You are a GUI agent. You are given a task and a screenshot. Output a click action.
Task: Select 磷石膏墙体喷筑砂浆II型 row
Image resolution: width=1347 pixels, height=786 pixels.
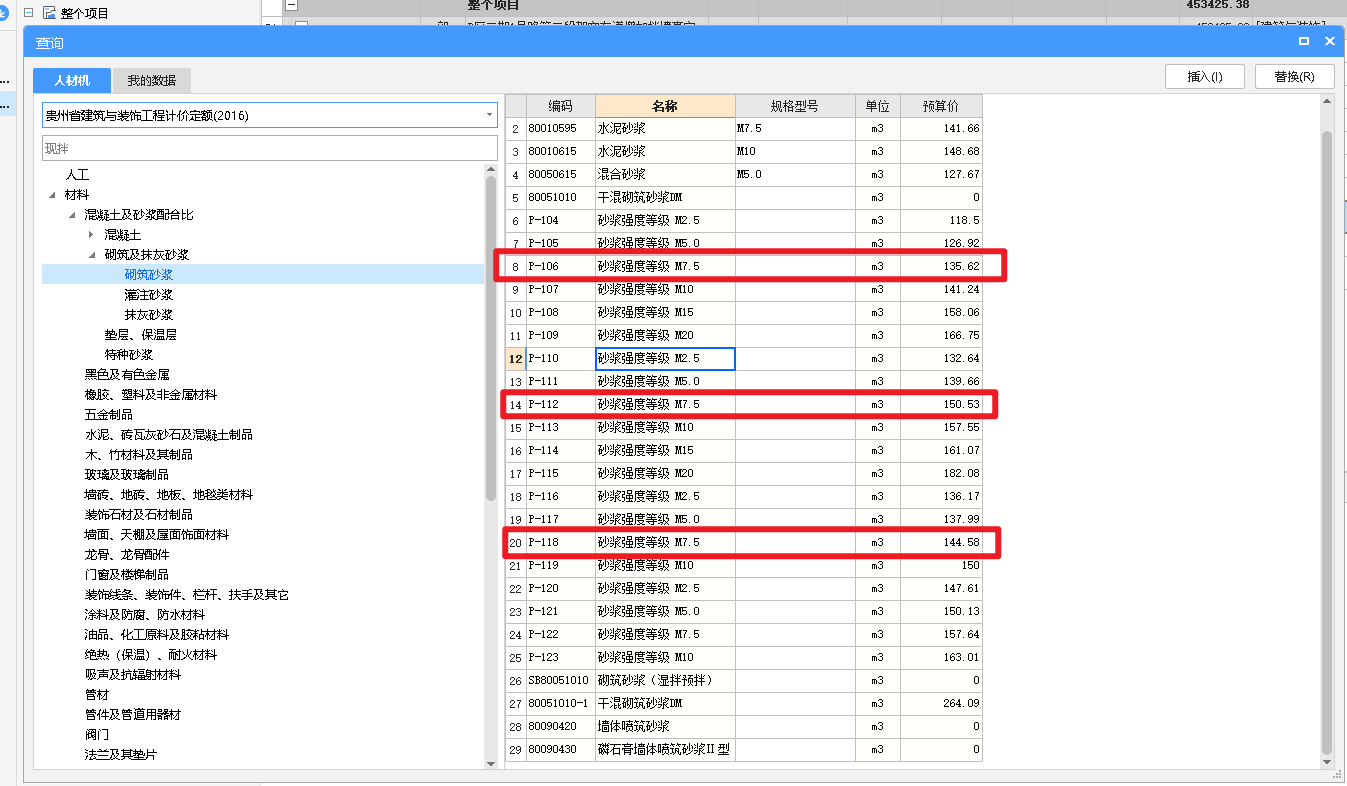click(x=744, y=750)
